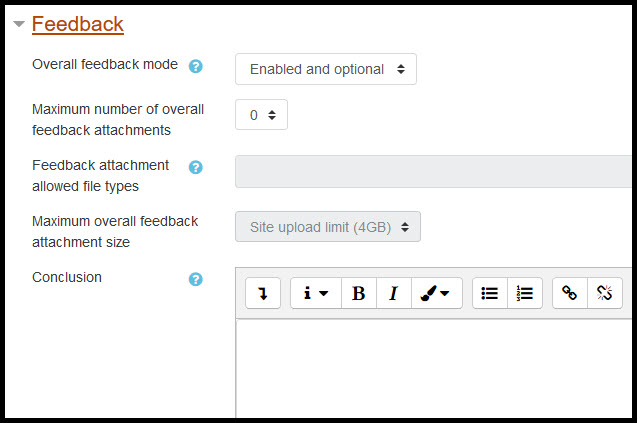The height and width of the screenshot is (423, 637).
Task: Open maximum feedback attachments number dropdown
Action: pos(261,115)
